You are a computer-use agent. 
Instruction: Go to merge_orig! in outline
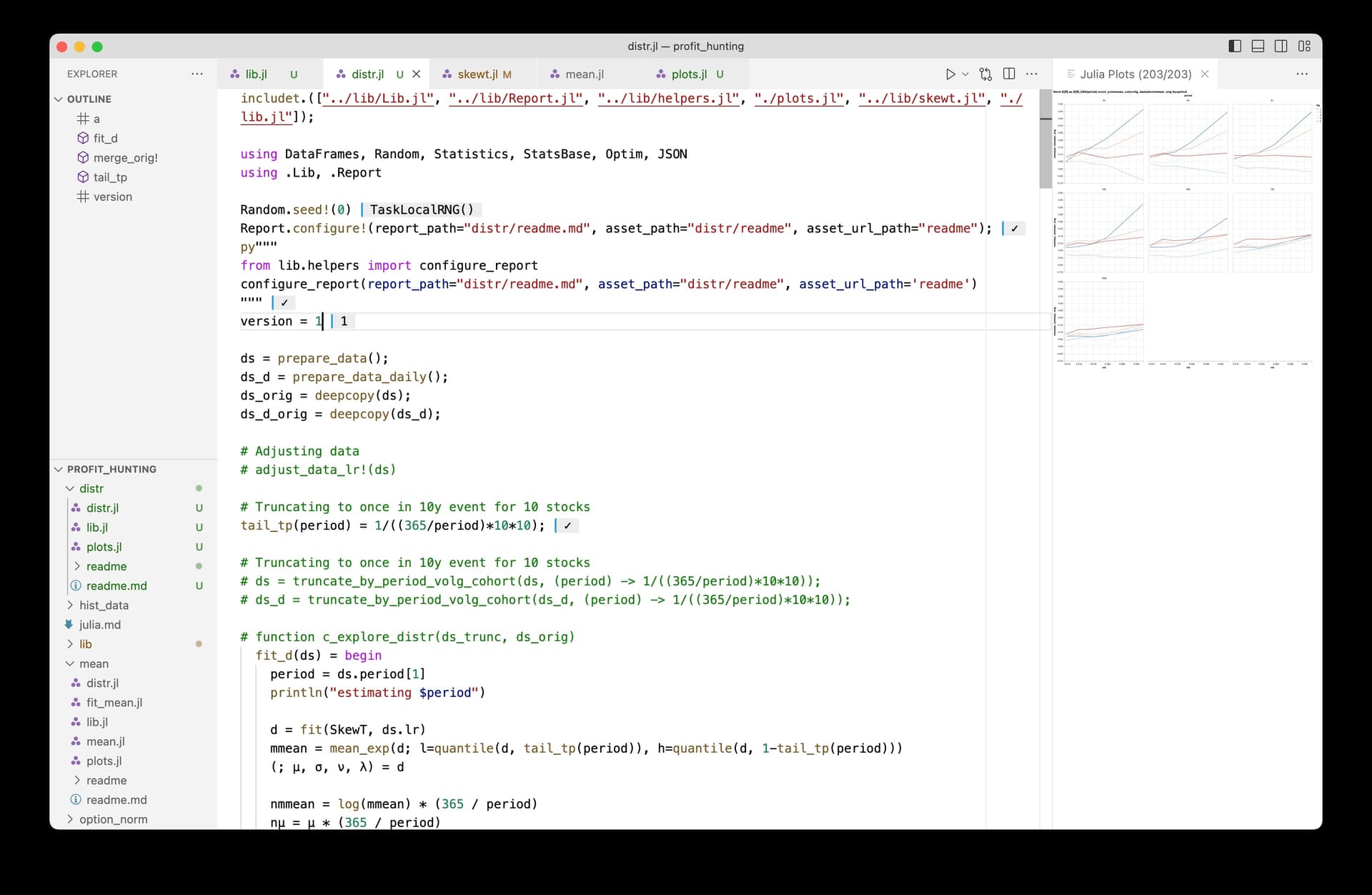pos(134,157)
